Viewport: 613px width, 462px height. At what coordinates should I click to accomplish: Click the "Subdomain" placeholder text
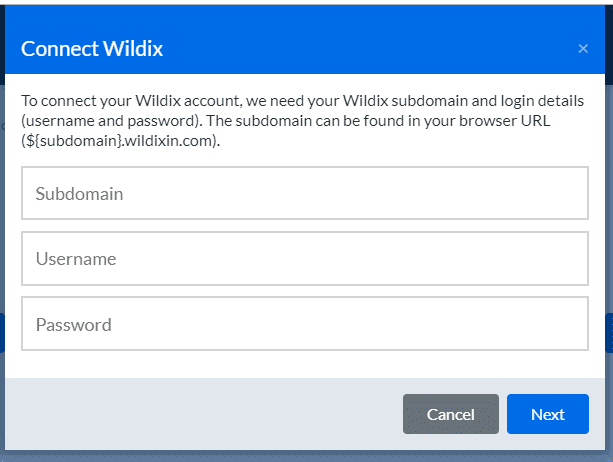80,194
